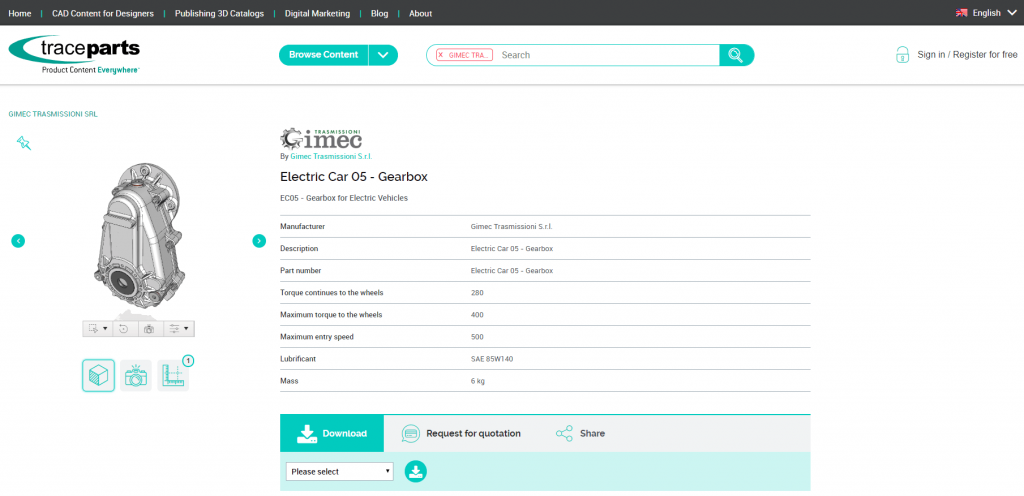This screenshot has width=1024, height=496.
Task: Go to next image with right arrow
Action: (259, 240)
